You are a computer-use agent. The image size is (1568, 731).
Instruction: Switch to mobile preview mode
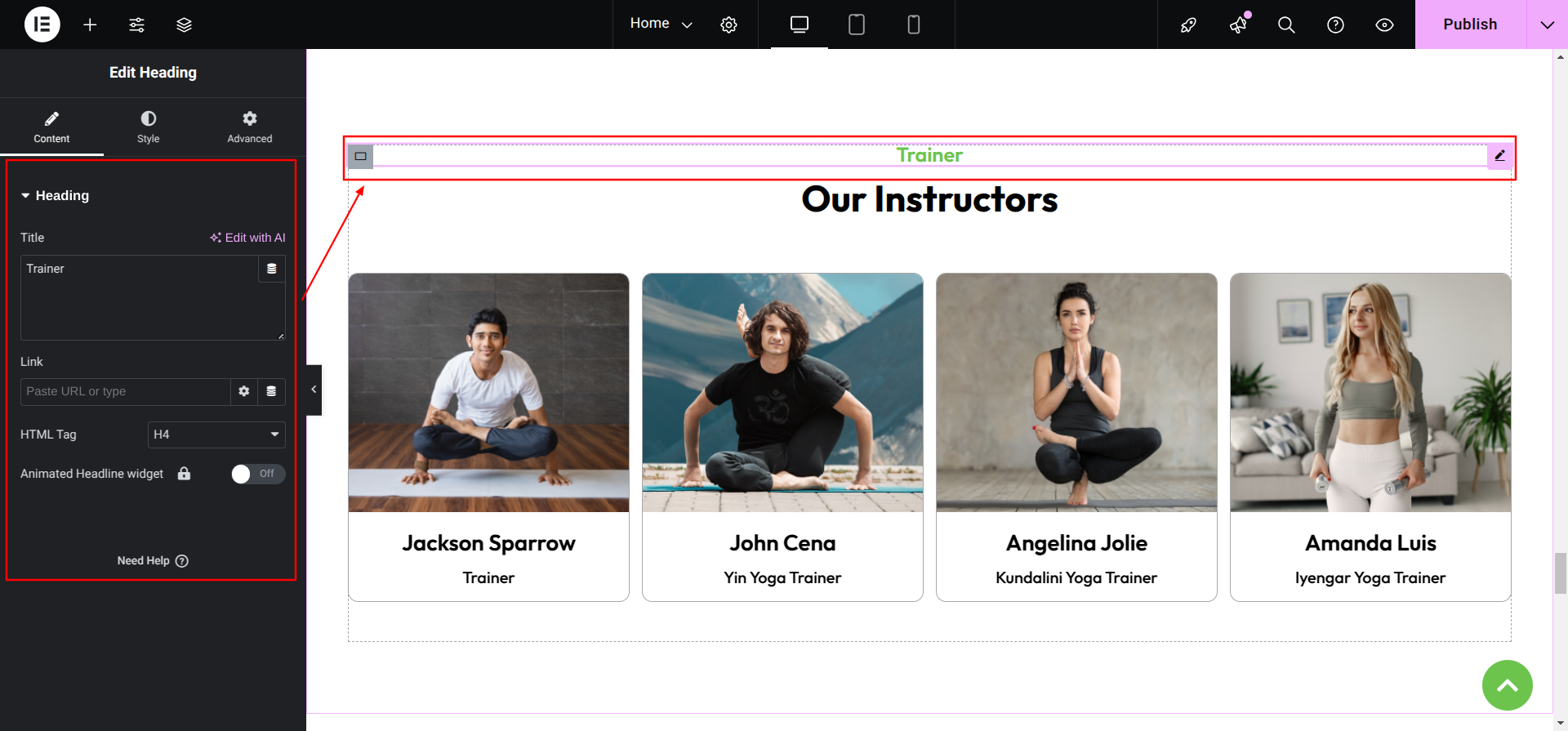click(914, 25)
